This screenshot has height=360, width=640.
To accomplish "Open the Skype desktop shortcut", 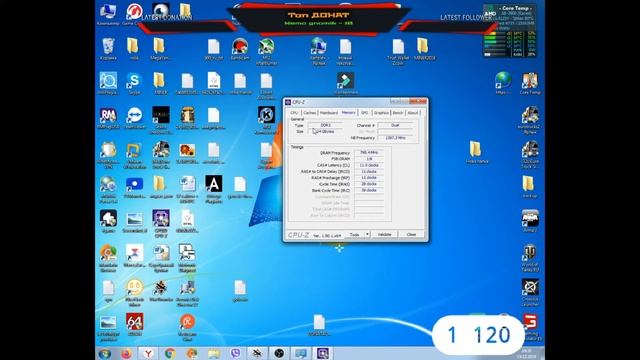I will click(x=134, y=84).
